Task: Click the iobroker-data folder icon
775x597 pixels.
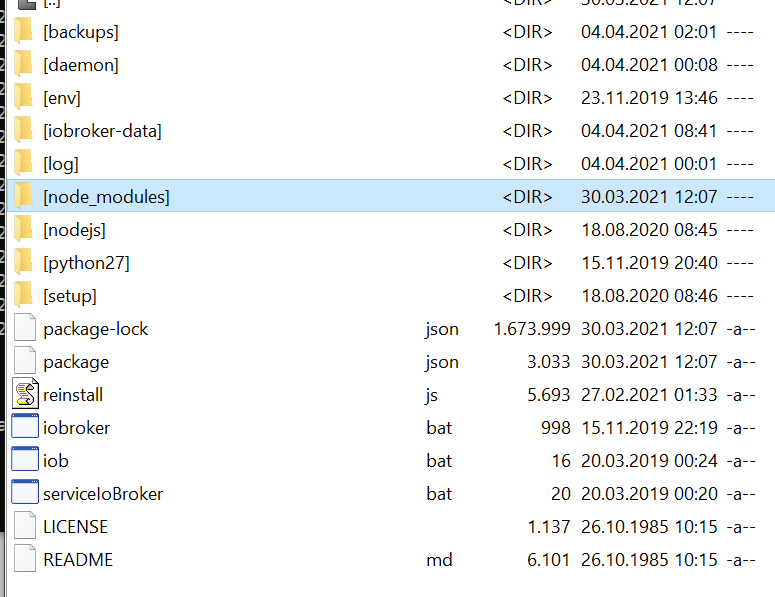Action: coord(23,131)
